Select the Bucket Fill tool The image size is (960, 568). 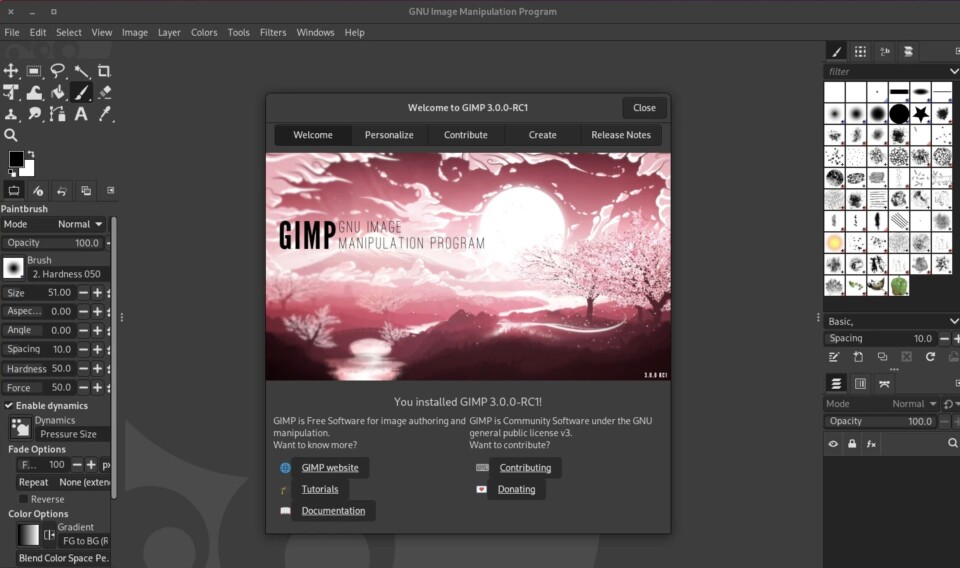(x=58, y=93)
